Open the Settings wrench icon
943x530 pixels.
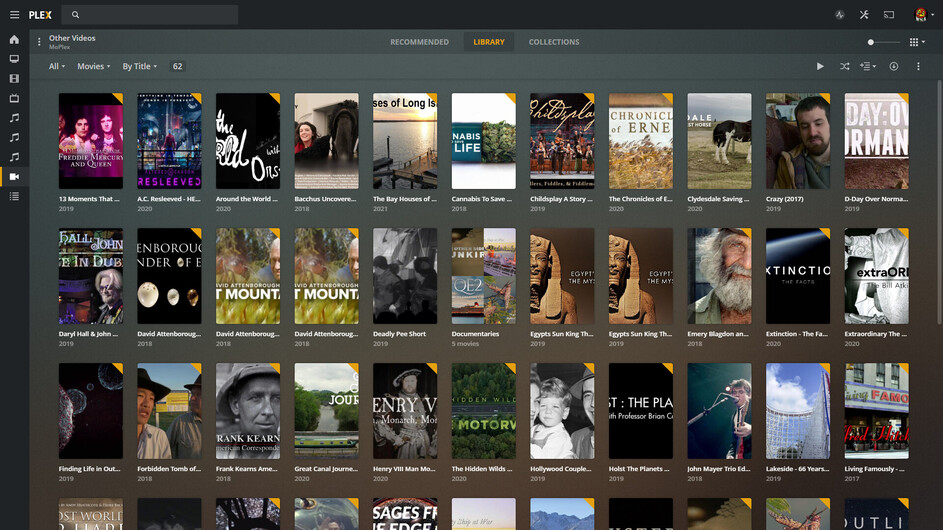pos(864,14)
